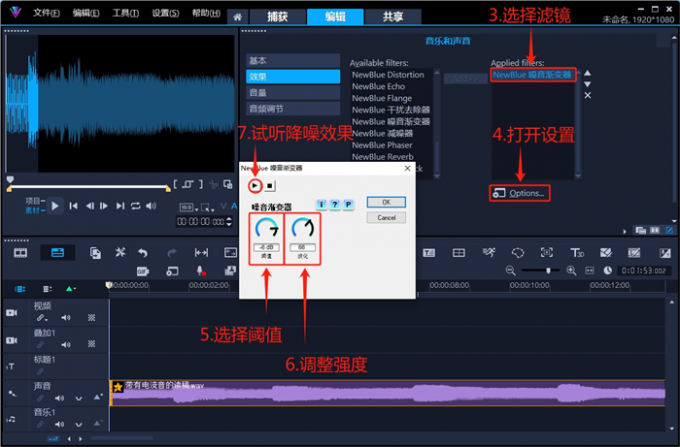Open the 设置 Settings menu
Screen dimensions: 680x447
click(x=165, y=13)
